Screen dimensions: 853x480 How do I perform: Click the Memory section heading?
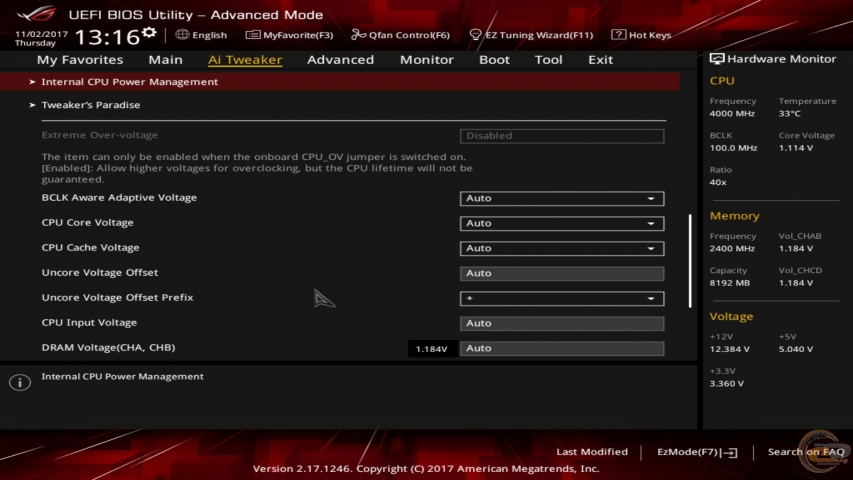click(734, 216)
